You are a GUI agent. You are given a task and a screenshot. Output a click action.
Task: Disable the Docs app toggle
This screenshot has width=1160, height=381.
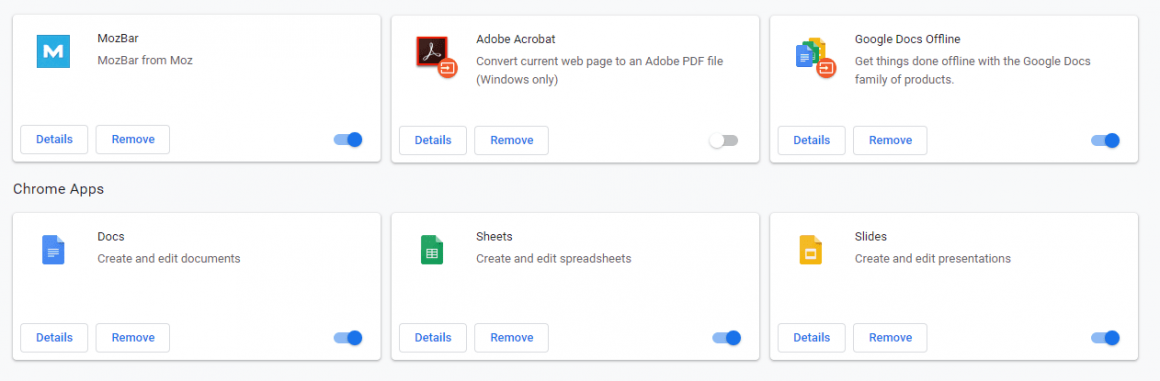348,337
